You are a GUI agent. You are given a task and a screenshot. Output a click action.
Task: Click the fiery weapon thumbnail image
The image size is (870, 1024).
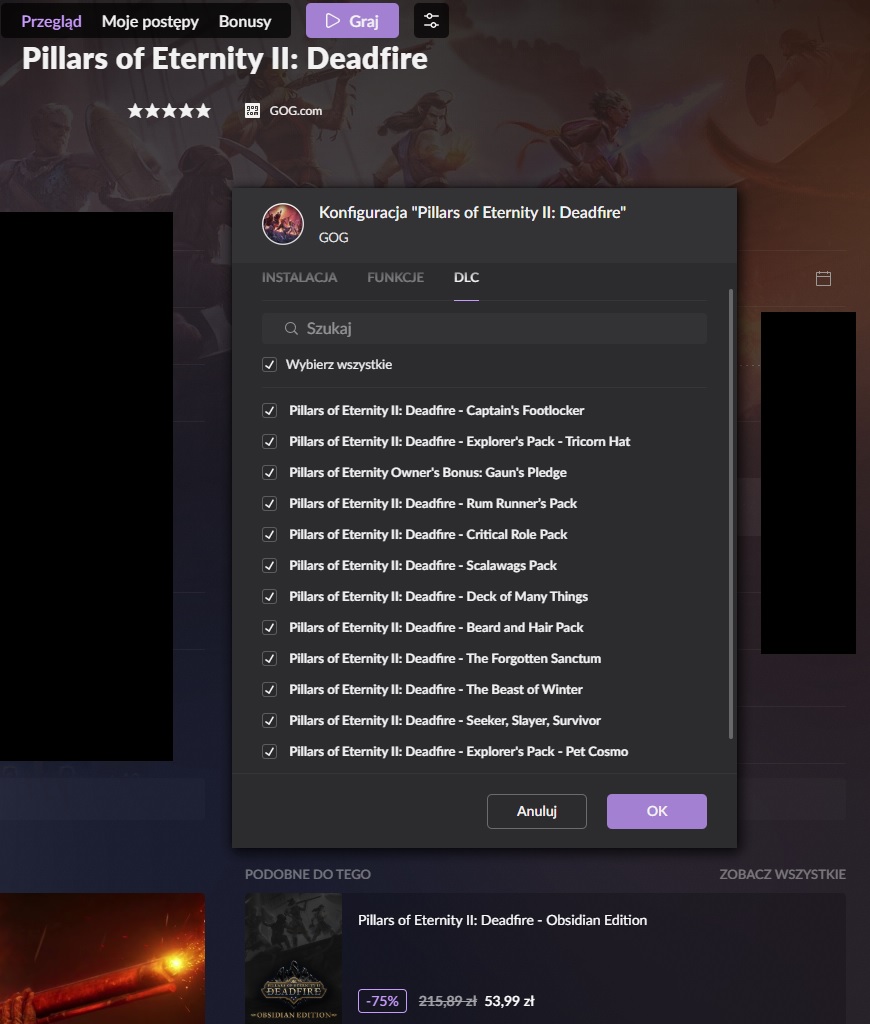[103, 959]
